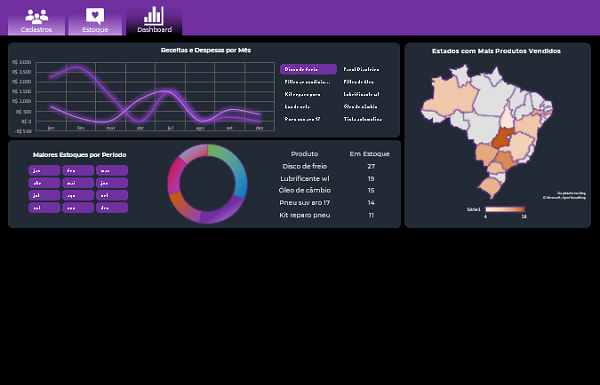
Task: Pick the mai month filter button
Action: (78, 183)
